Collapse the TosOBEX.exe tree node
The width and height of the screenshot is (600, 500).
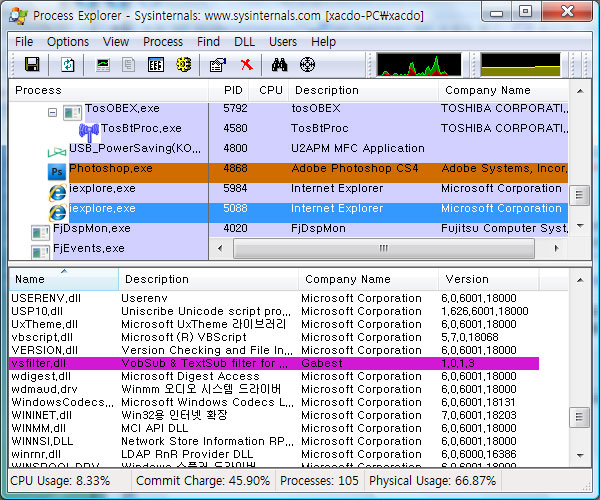pyautogui.click(x=52, y=112)
